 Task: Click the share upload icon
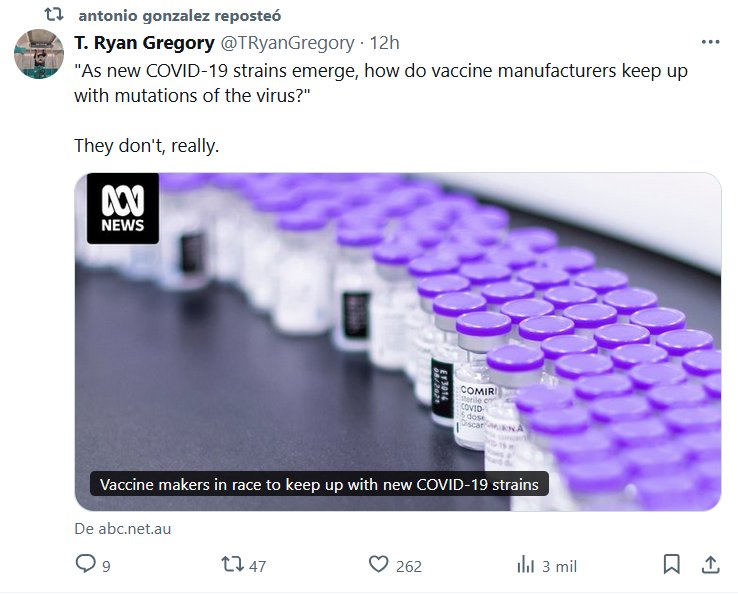point(709,565)
